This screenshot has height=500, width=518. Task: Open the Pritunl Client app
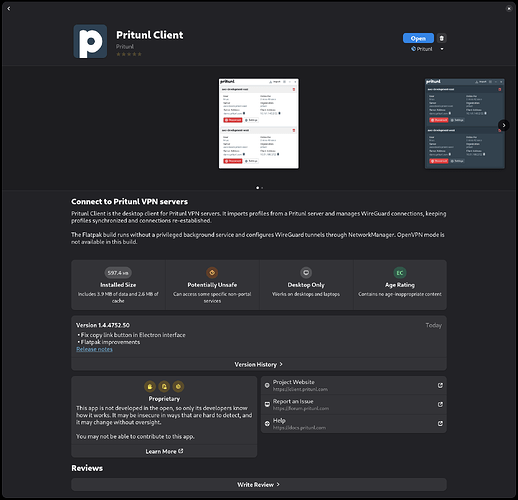coord(418,38)
